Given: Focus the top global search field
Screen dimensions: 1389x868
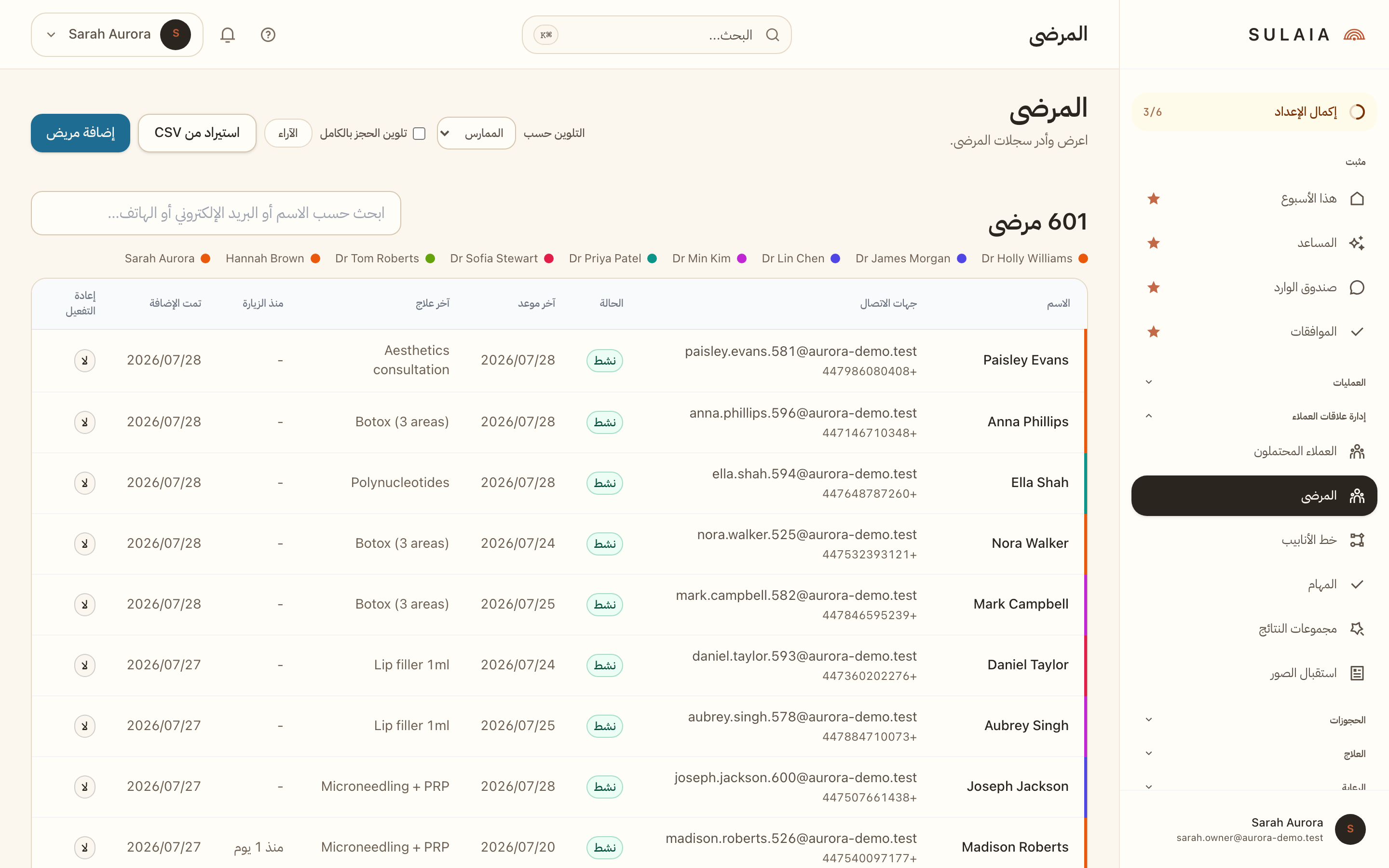Looking at the screenshot, I should click(x=656, y=35).
